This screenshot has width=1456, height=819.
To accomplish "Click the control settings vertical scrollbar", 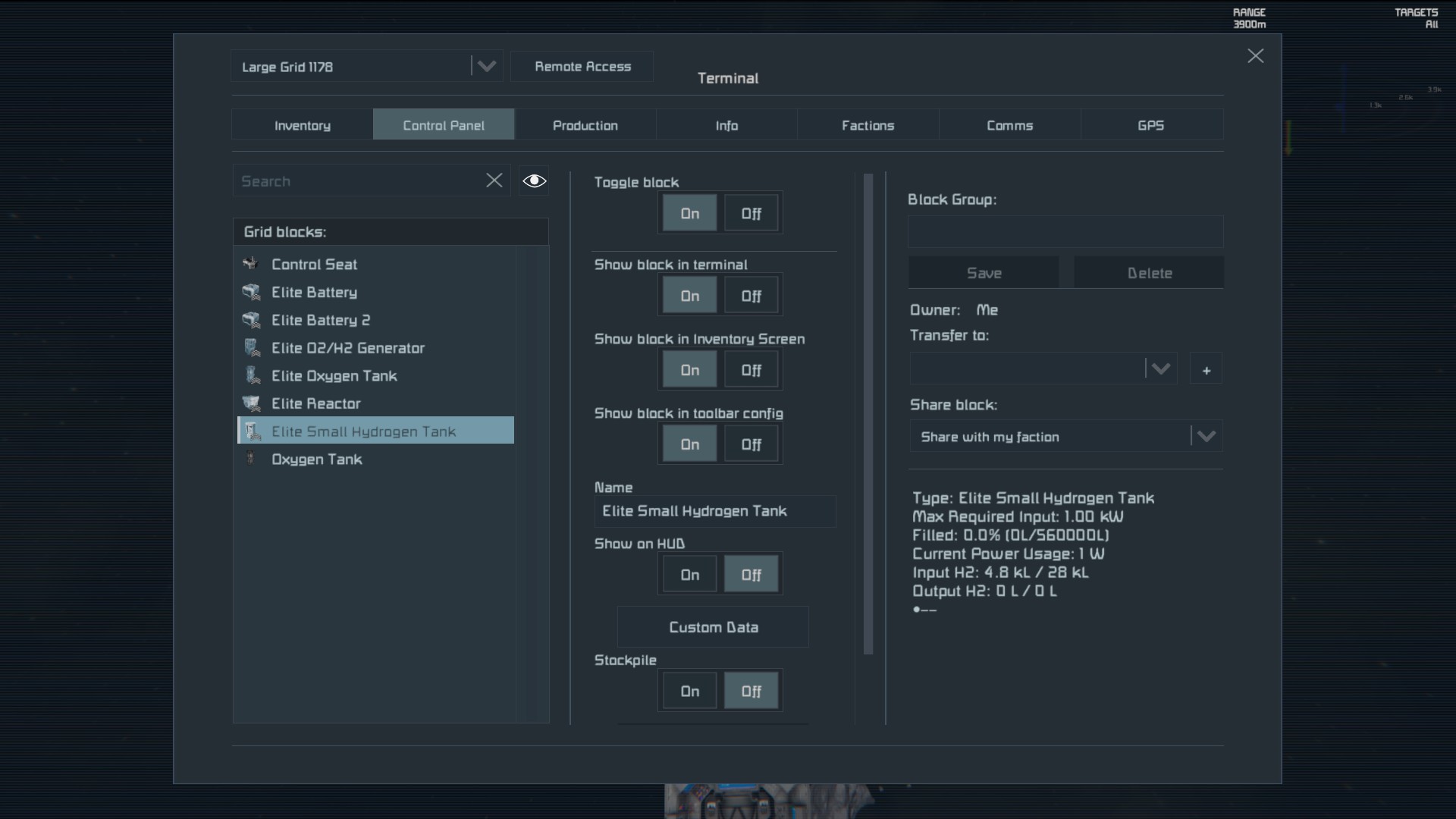I will tap(868, 413).
